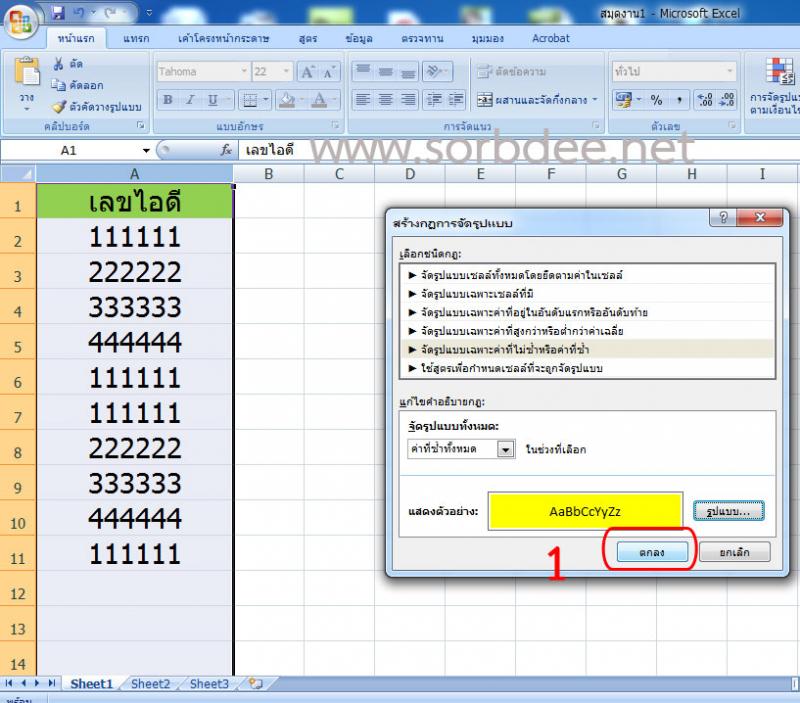Click the Merge and Center icon
Viewport: 800px width, 703px height.
(487, 99)
